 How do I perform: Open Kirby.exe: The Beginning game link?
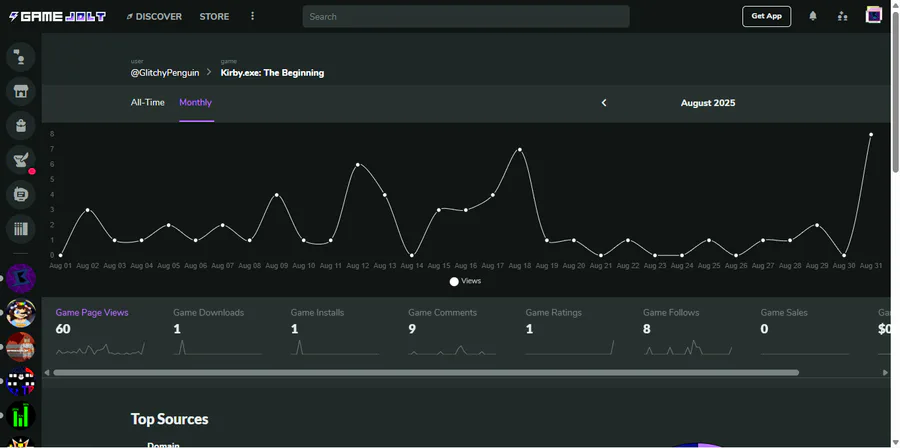tap(272, 73)
